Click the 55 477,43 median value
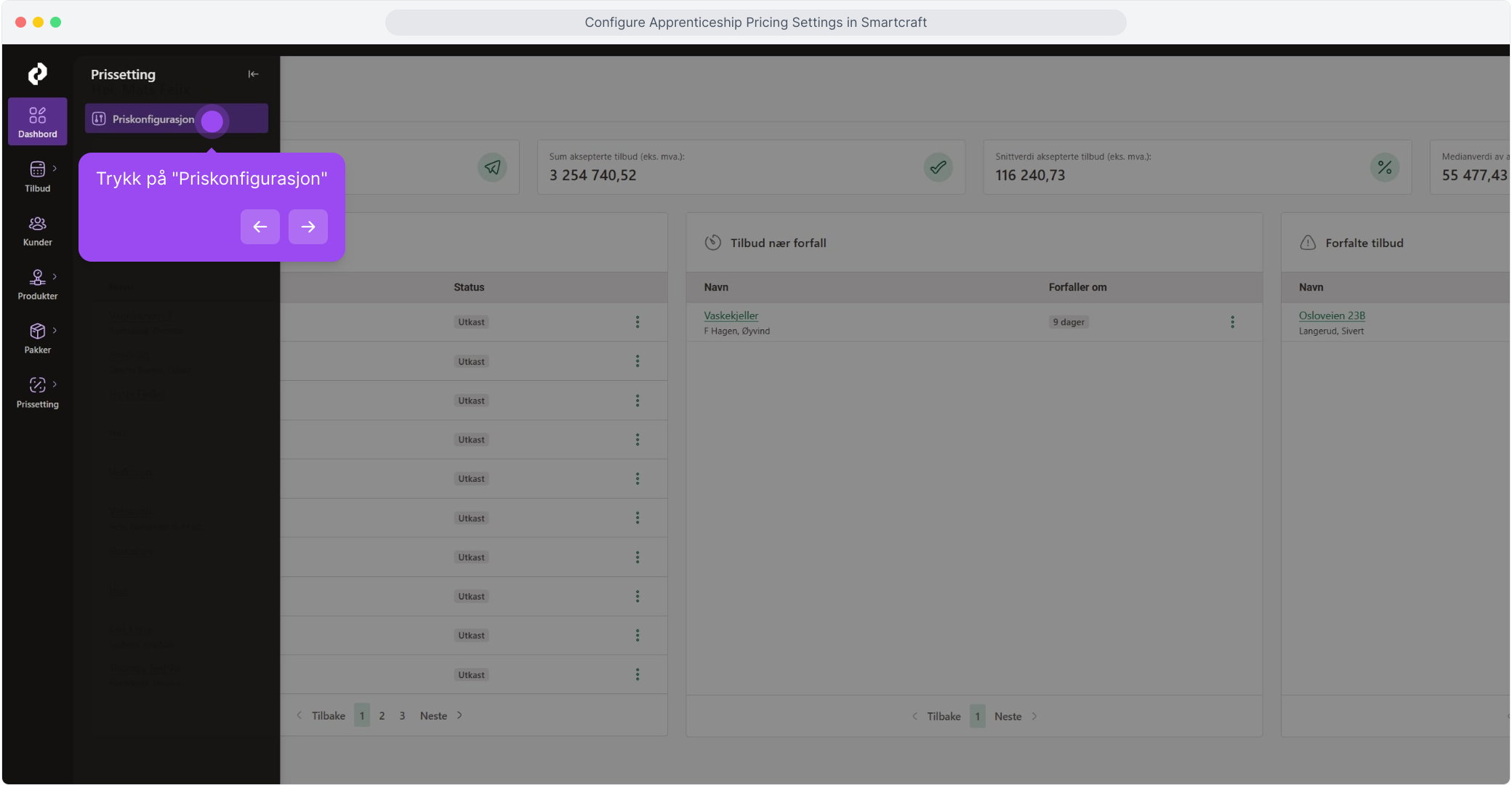The image size is (1512, 785). pos(1474,175)
